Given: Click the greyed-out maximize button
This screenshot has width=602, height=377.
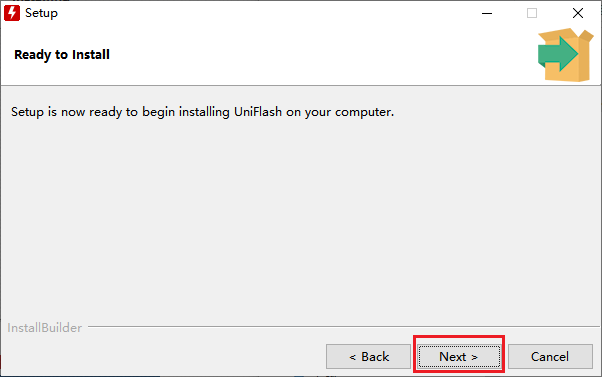Looking at the screenshot, I should (x=532, y=13).
